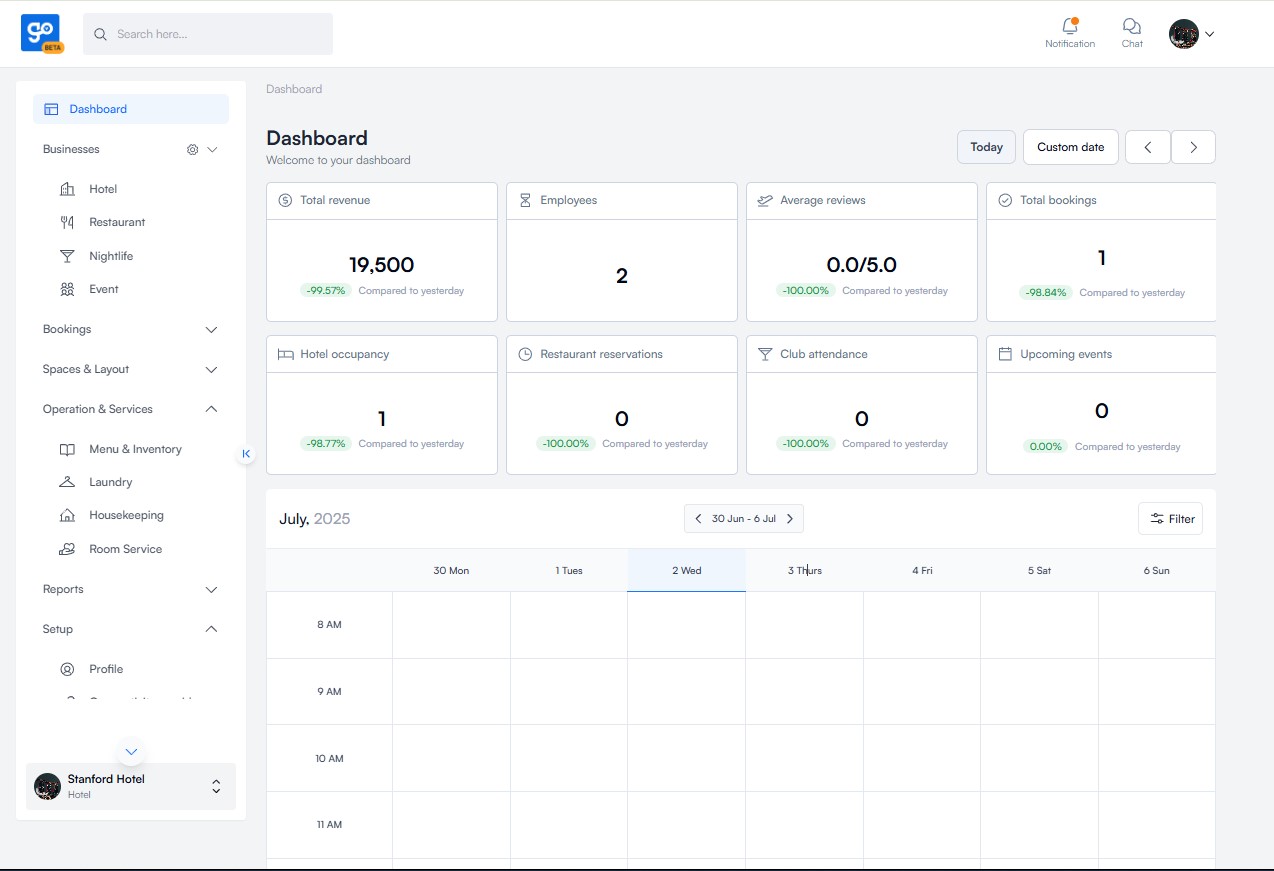Click the Hotel occupancy bed icon
Image resolution: width=1274 pixels, height=871 pixels.
285,354
